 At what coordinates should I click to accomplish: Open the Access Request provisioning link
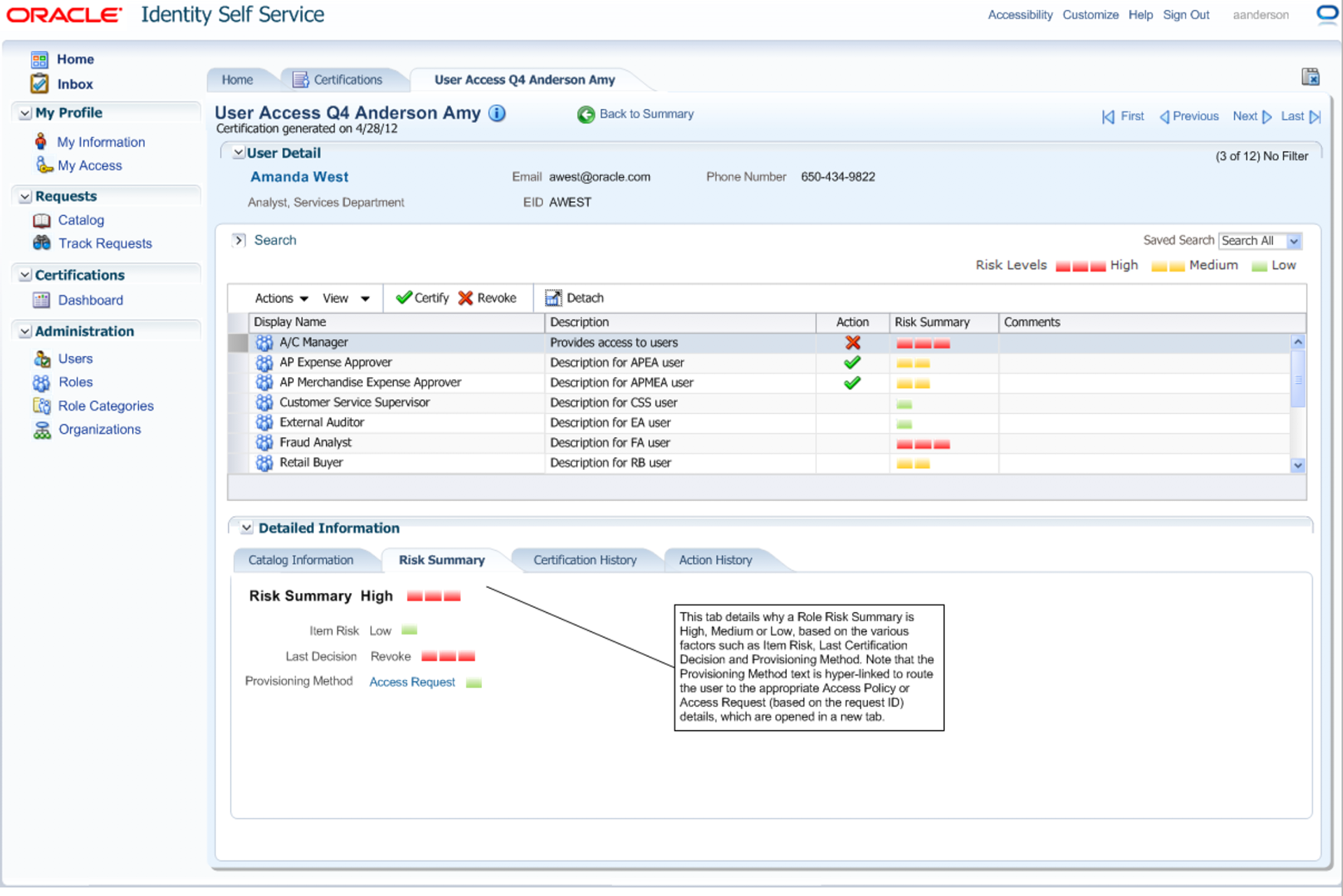(x=412, y=682)
